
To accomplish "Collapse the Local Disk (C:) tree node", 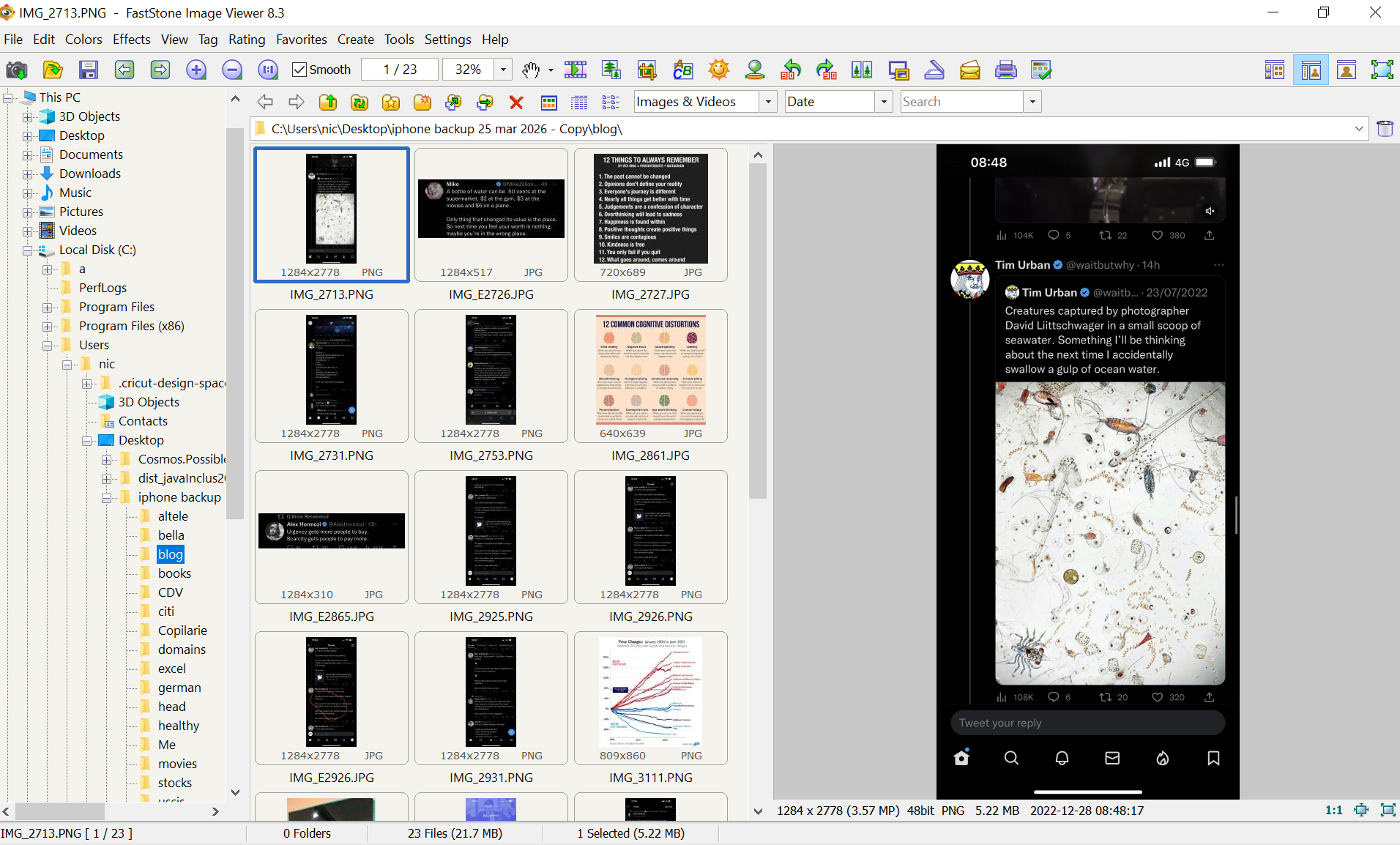I will [28, 250].
